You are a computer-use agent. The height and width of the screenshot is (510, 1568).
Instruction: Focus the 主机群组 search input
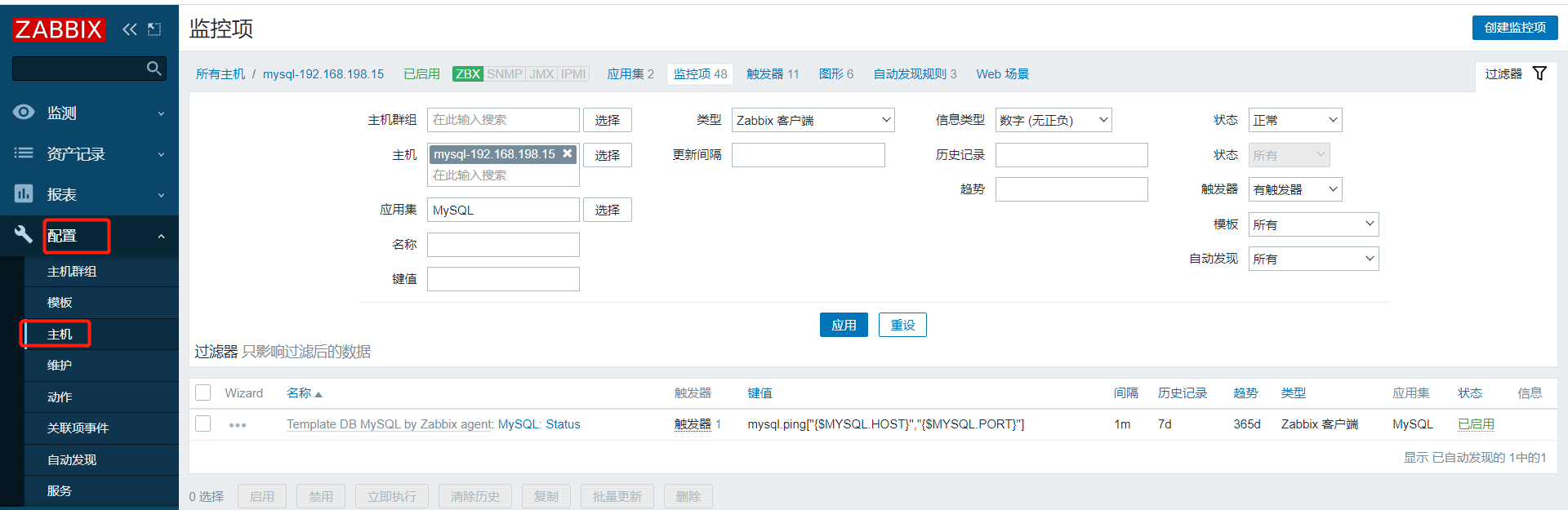pyautogui.click(x=503, y=120)
